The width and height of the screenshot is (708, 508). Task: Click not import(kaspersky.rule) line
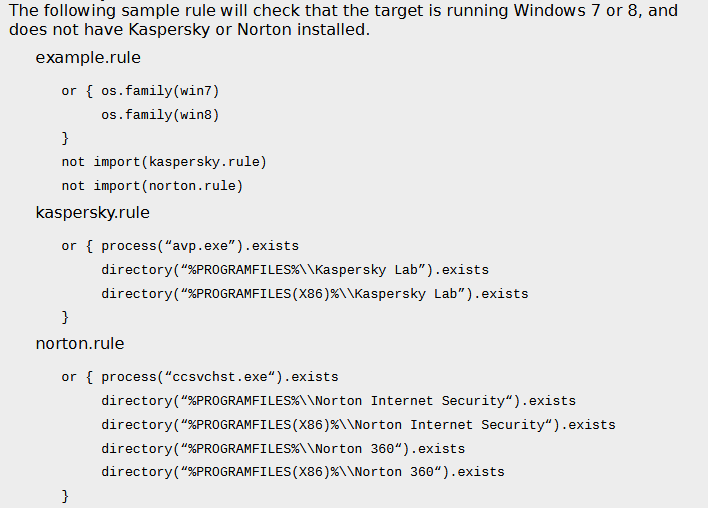pyautogui.click(x=164, y=162)
